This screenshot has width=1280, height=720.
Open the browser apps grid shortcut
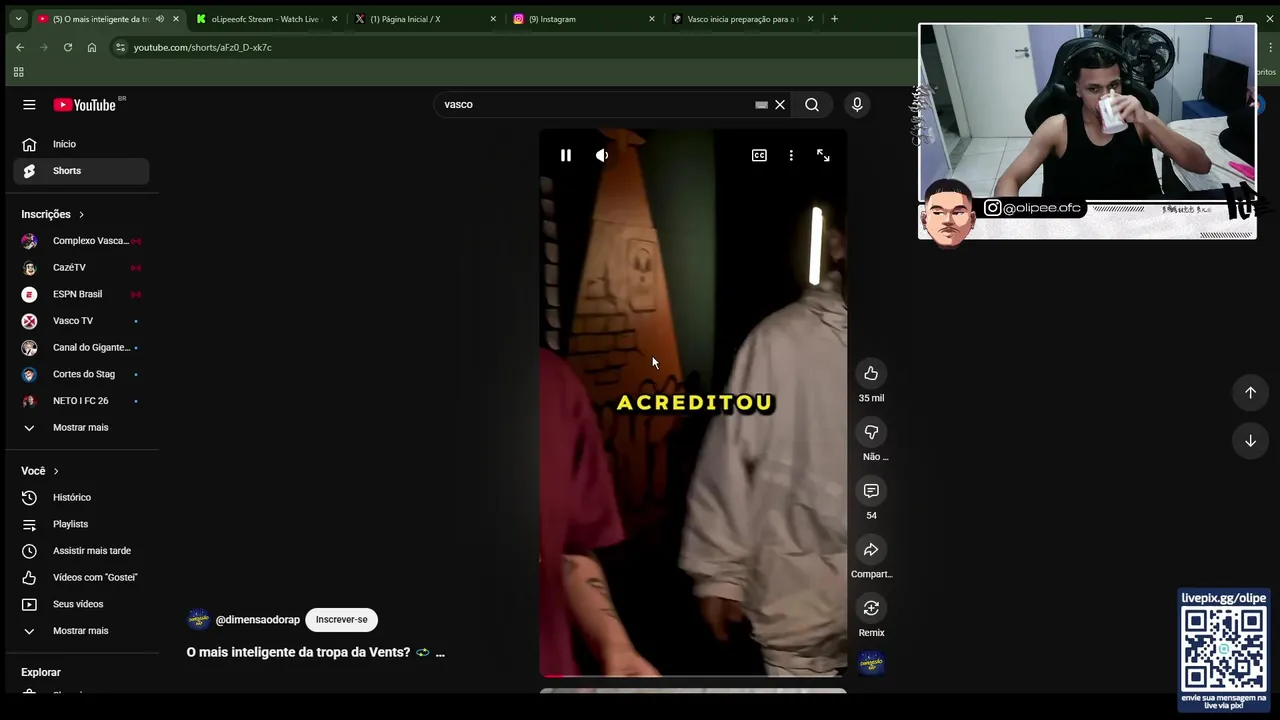point(18,72)
